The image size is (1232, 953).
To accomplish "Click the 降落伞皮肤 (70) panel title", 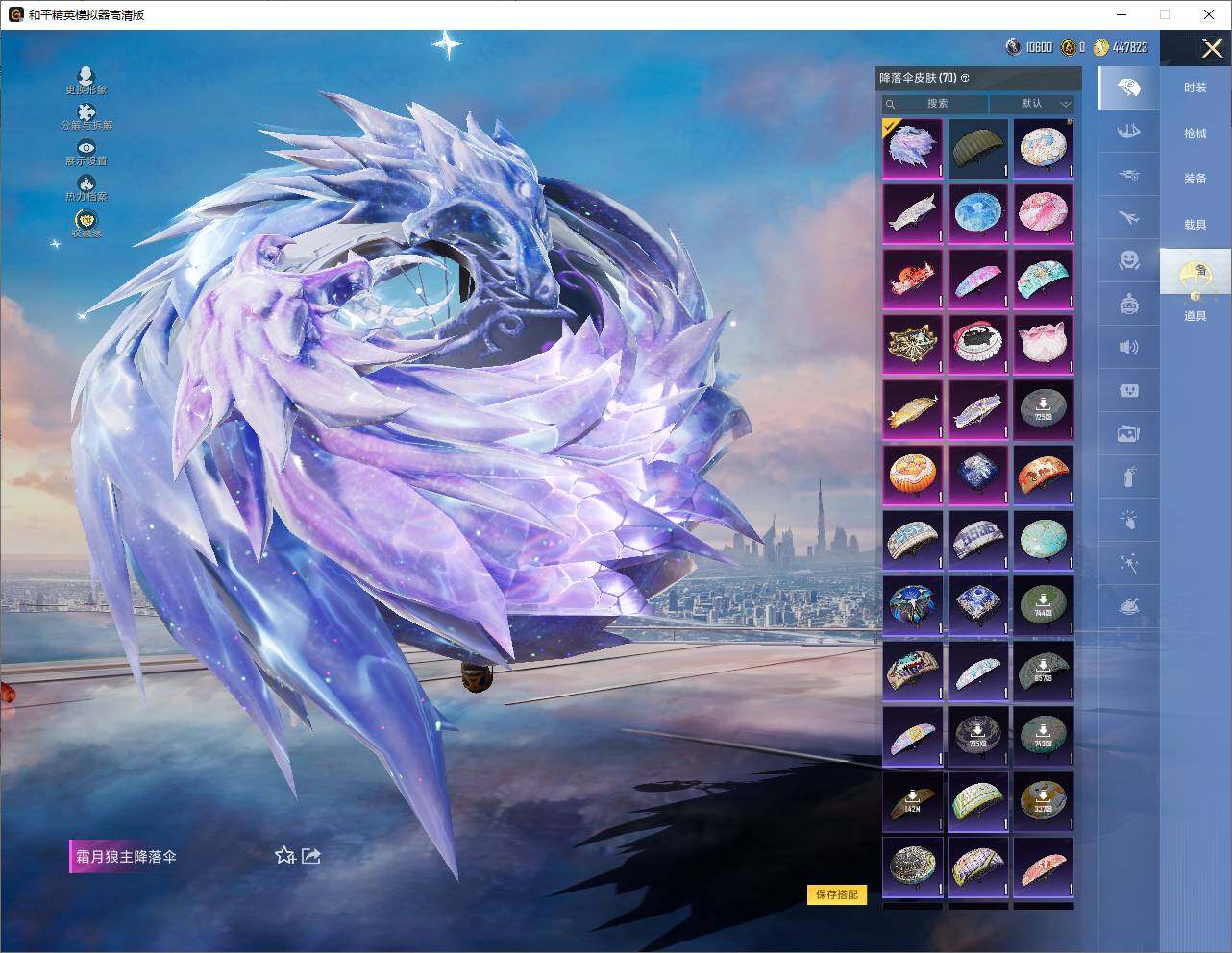I will (x=918, y=78).
